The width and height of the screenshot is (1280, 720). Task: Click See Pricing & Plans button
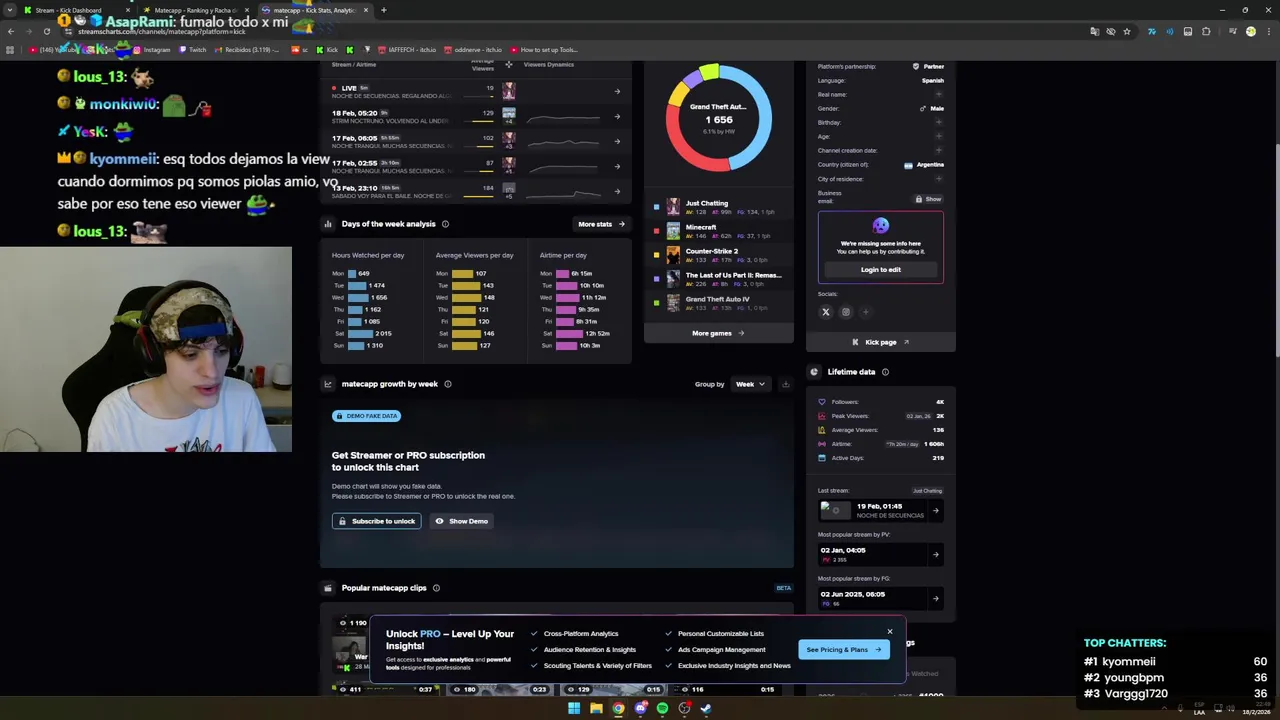coord(844,650)
